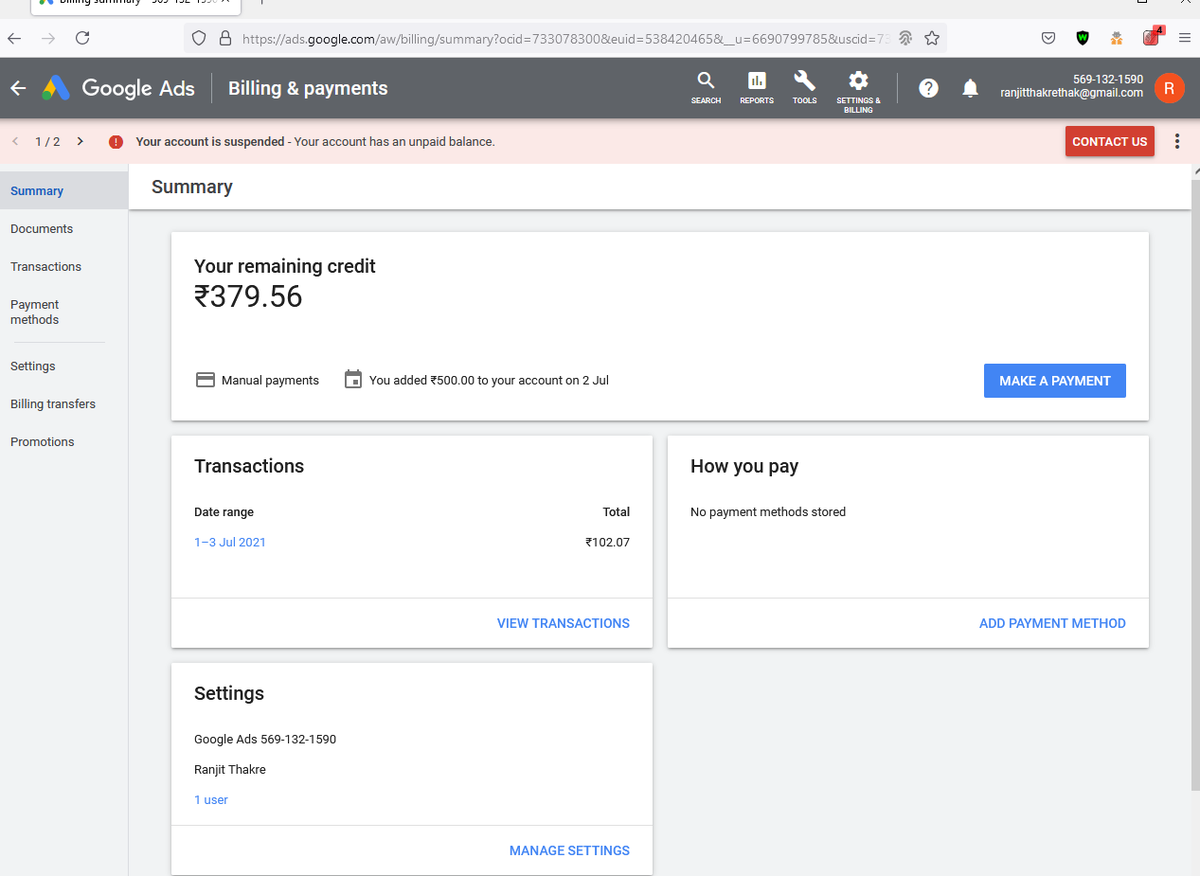The image size is (1200, 876).
Task: Click the green W extension icon
Action: [x=1082, y=38]
